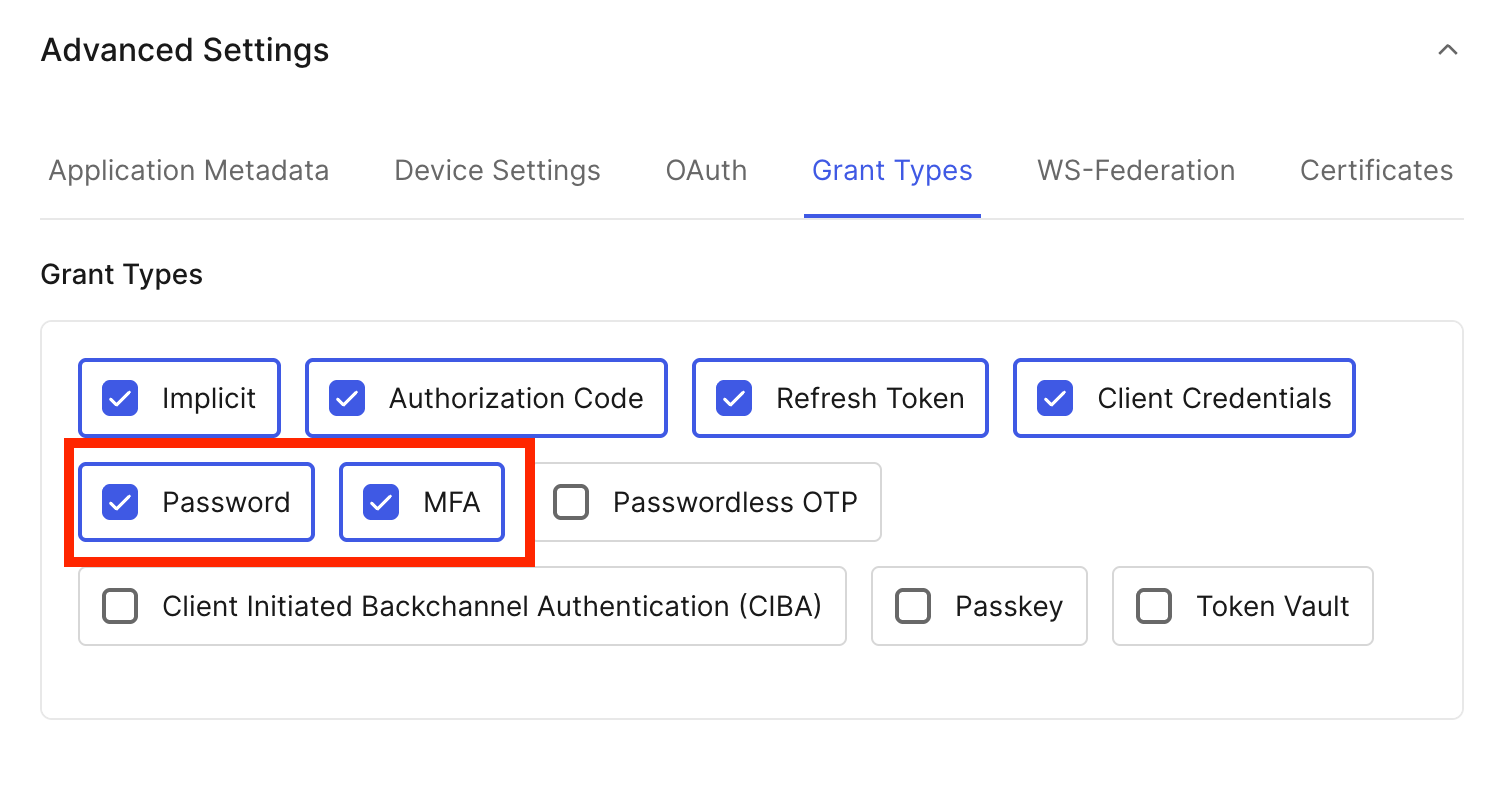
Task: Check Client Initiated Backchannel Authentication (CIBA)
Action: [120, 606]
